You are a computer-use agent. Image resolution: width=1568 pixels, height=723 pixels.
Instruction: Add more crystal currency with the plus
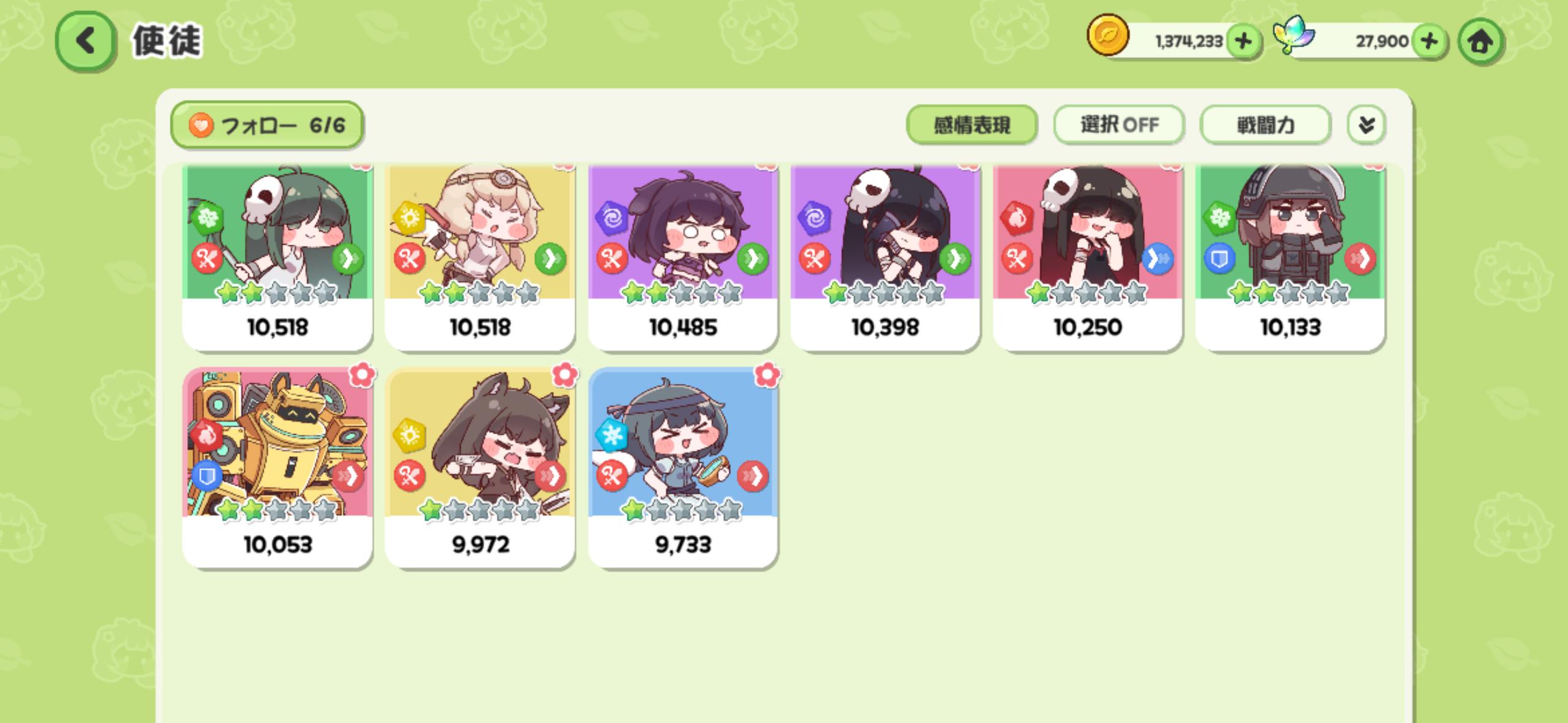1429,42
